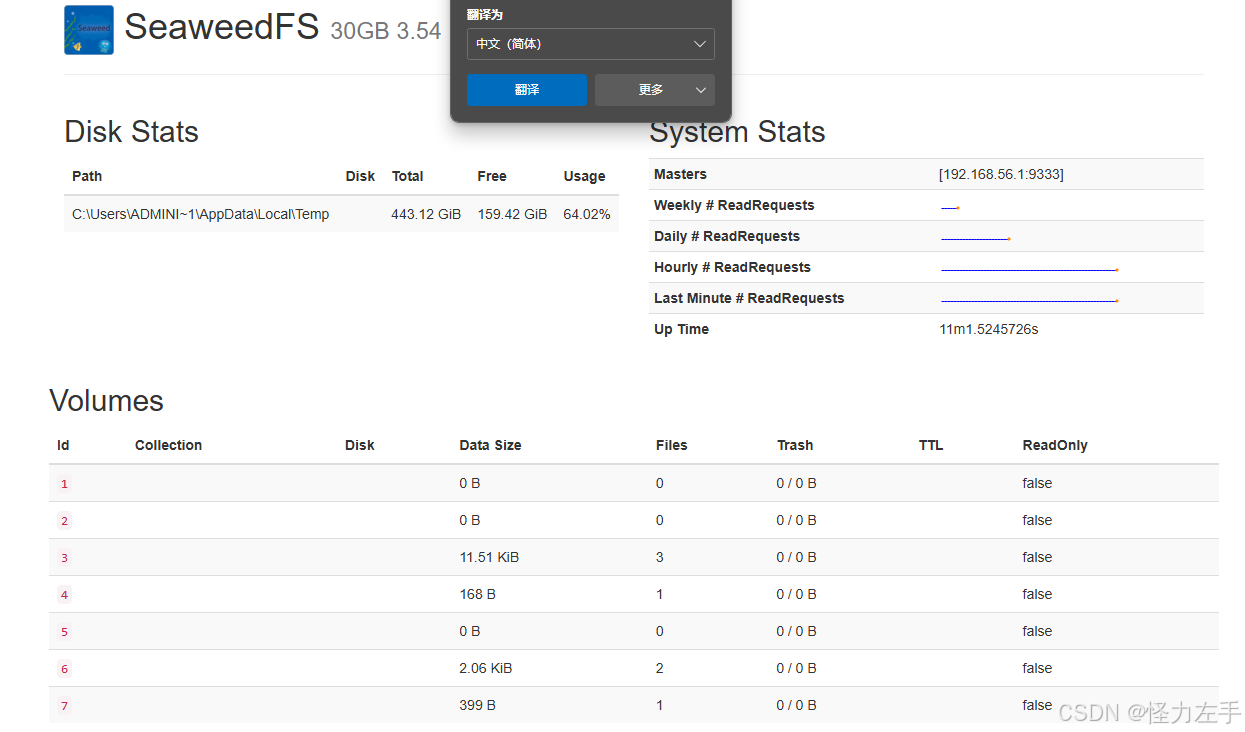Click the 更多 button
The height and width of the screenshot is (732, 1245).
[651, 89]
